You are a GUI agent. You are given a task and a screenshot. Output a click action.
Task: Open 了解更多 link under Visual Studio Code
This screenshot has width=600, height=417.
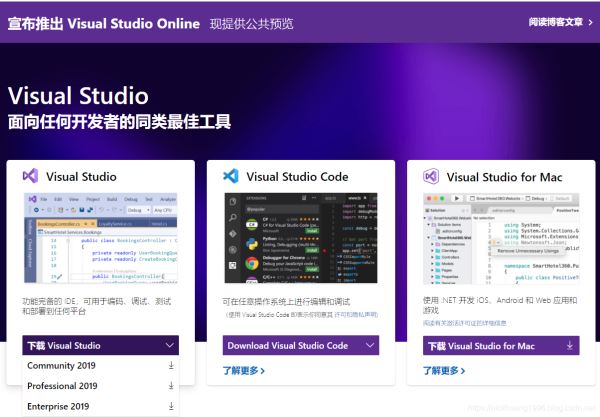coord(243,370)
